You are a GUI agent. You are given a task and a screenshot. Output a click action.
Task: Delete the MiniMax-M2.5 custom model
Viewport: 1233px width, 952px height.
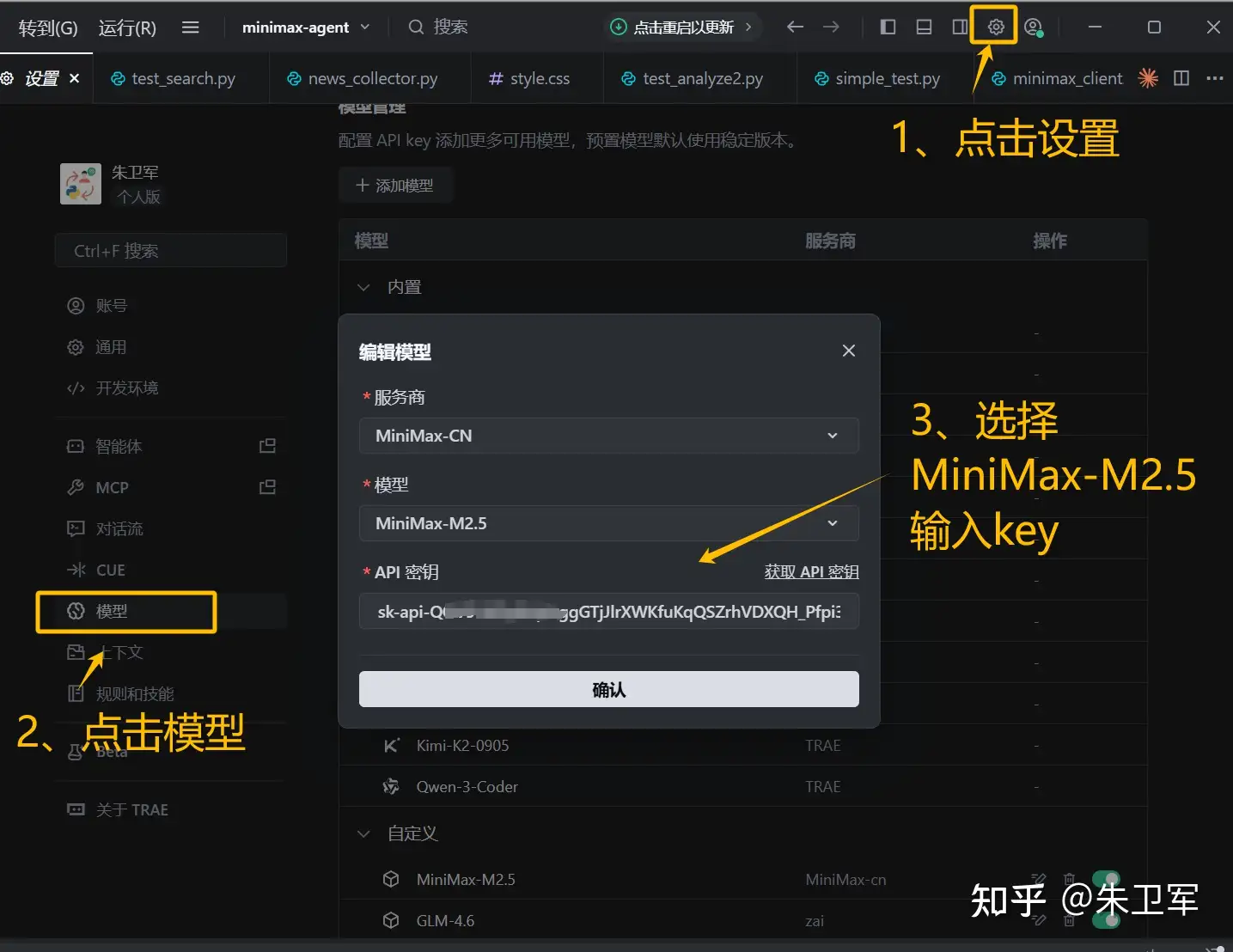pyautogui.click(x=1069, y=879)
